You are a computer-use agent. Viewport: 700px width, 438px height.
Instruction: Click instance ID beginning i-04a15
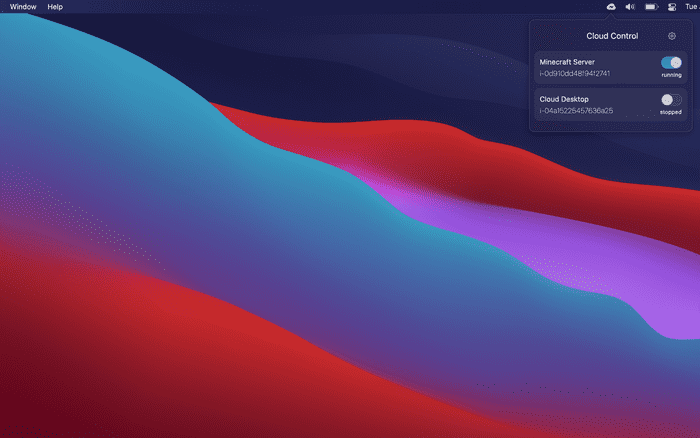(576, 111)
